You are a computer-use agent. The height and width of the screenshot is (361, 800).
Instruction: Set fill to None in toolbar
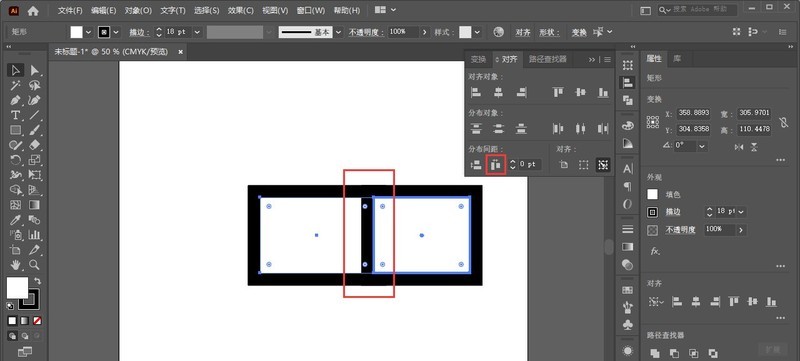(x=37, y=321)
